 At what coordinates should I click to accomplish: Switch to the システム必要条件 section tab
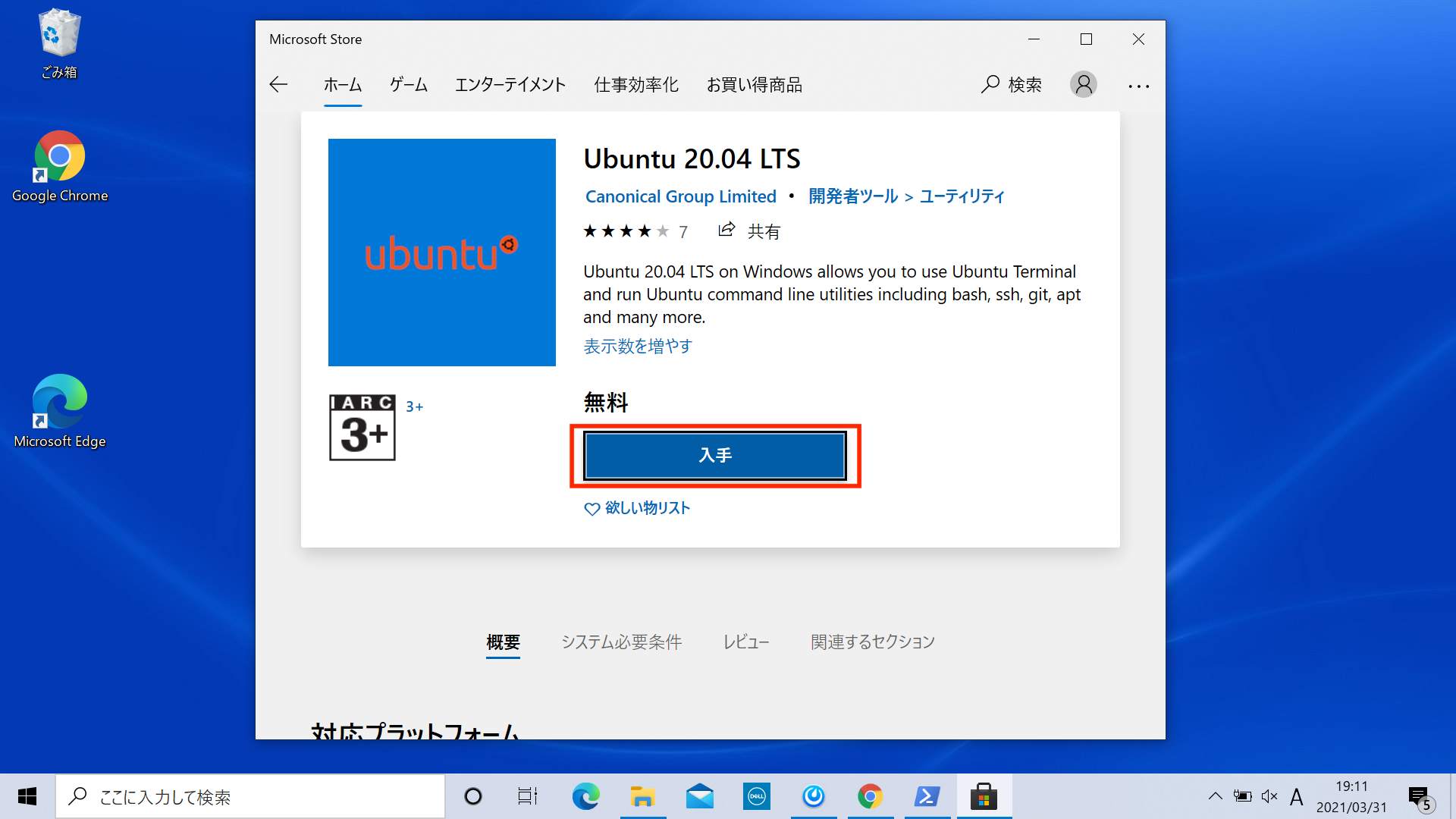point(622,642)
